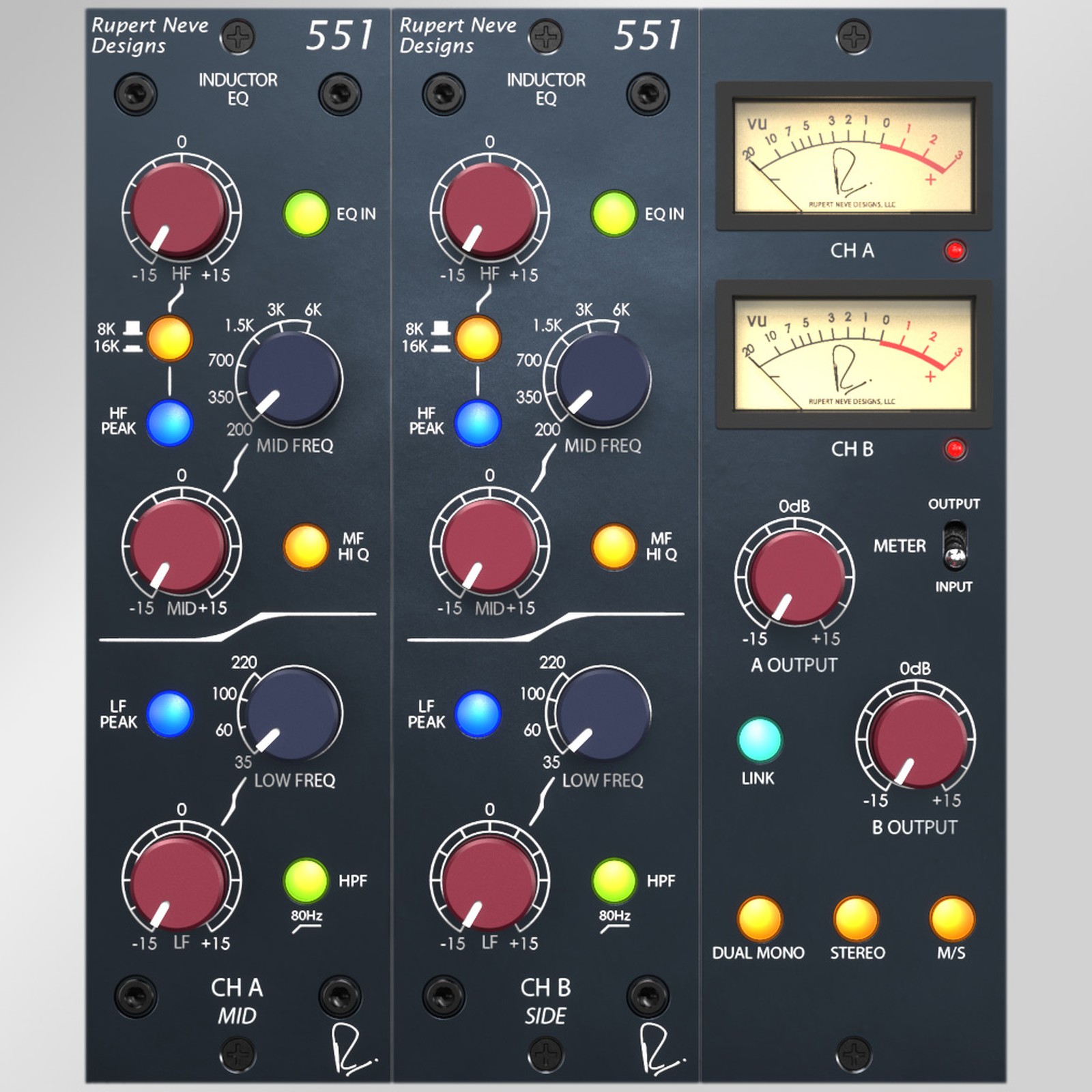
Task: Switch the 8K/16K button on CH B
Action: tap(478, 338)
